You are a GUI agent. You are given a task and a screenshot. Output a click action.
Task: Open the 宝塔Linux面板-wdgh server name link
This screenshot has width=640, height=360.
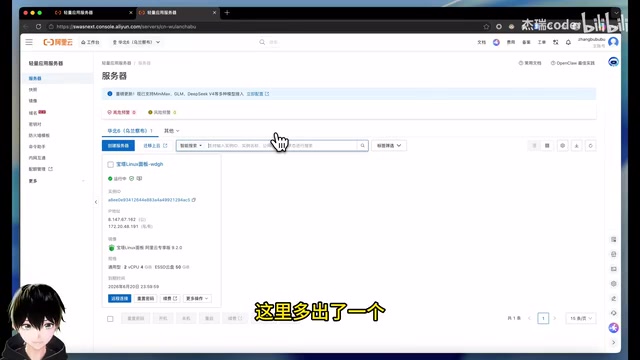[140, 164]
